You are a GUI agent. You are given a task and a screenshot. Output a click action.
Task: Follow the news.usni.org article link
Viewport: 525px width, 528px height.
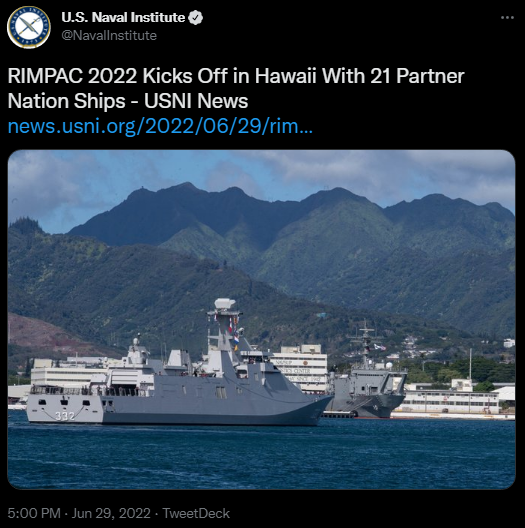160,126
